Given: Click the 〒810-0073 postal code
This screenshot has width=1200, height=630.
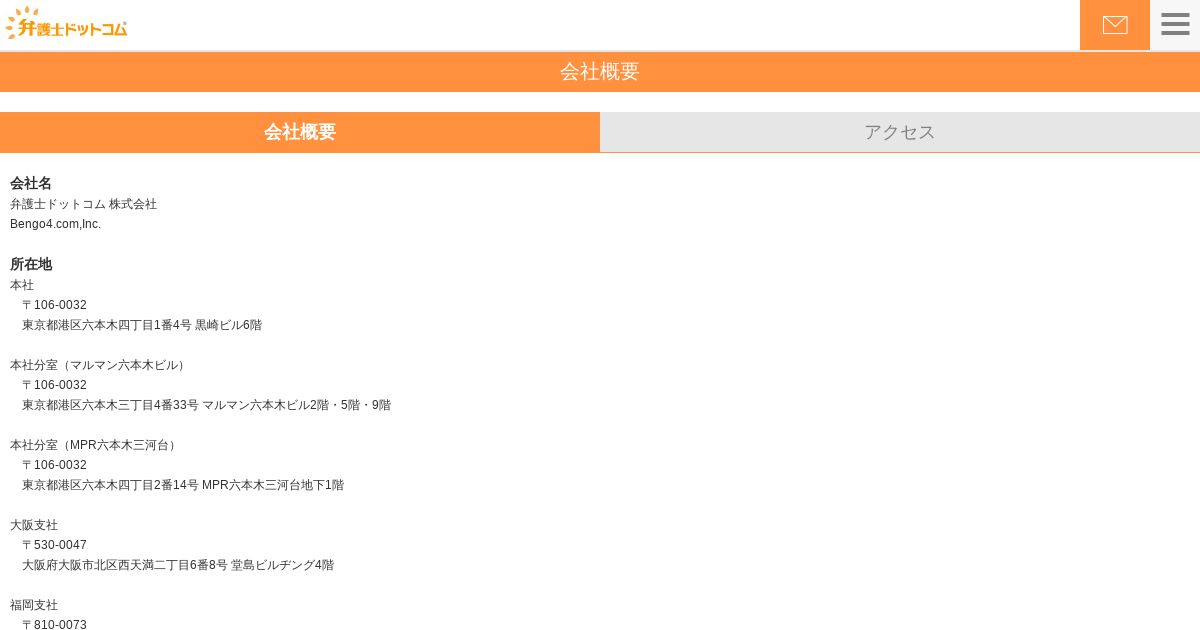Looking at the screenshot, I should (54, 624).
